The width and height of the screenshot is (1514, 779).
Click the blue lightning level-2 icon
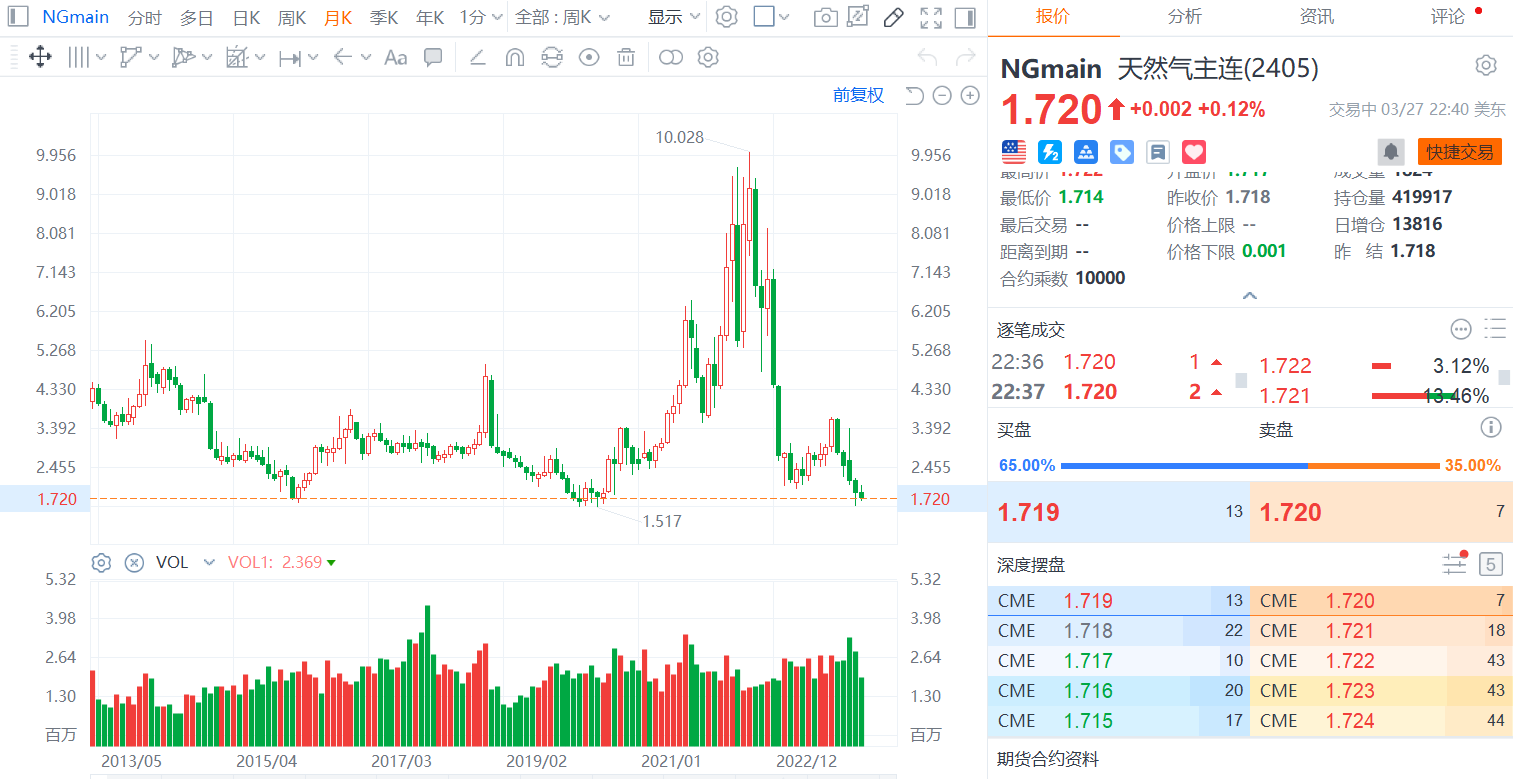1050,152
